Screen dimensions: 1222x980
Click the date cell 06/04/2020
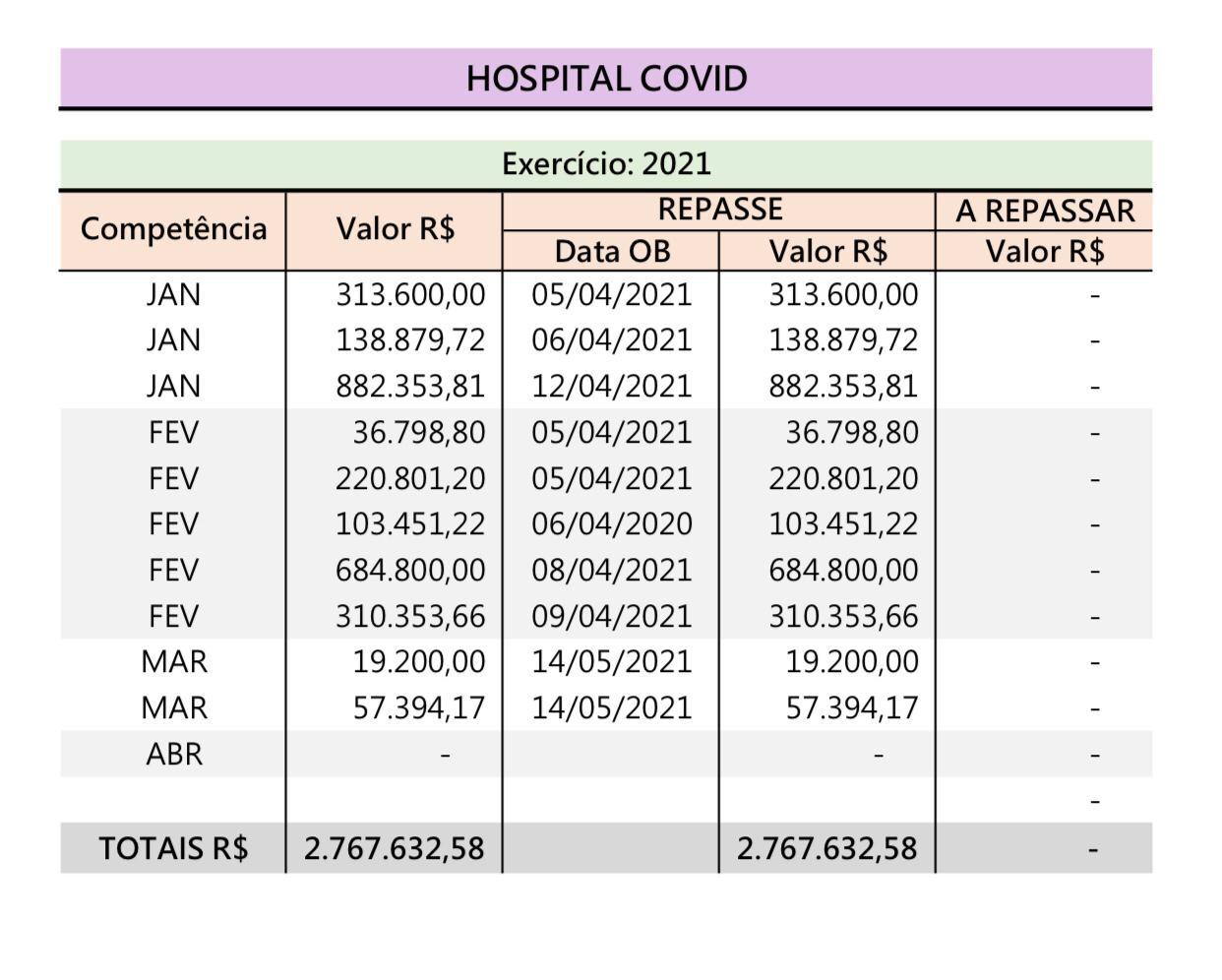click(x=611, y=523)
